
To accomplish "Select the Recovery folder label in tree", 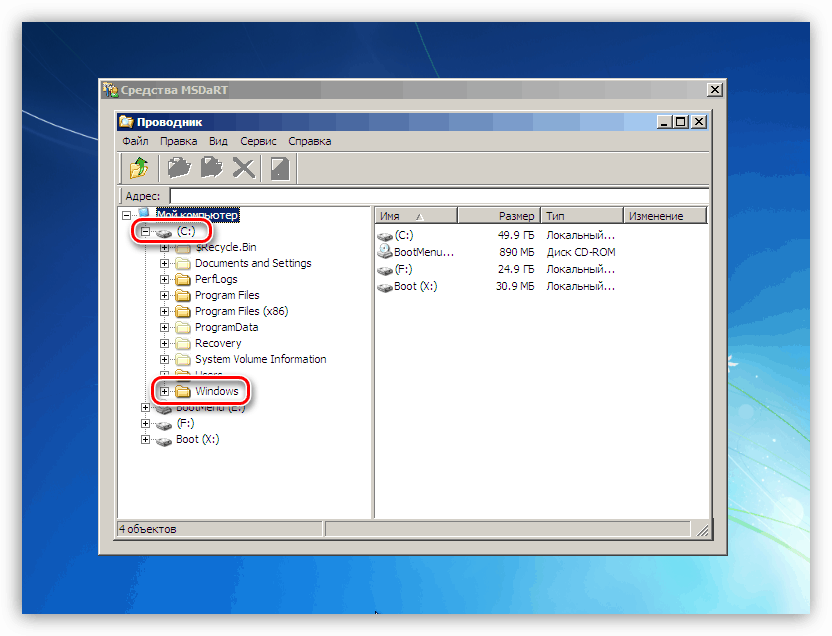I will [x=218, y=343].
